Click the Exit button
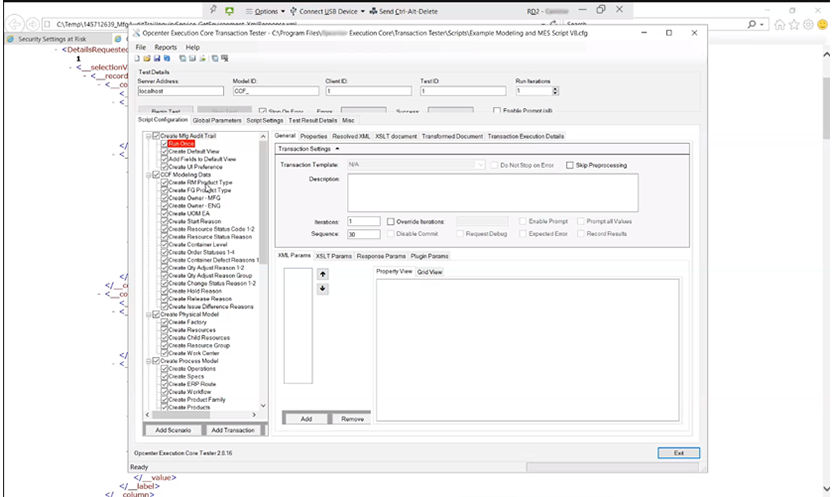This screenshot has height=497, width=834. [x=679, y=453]
